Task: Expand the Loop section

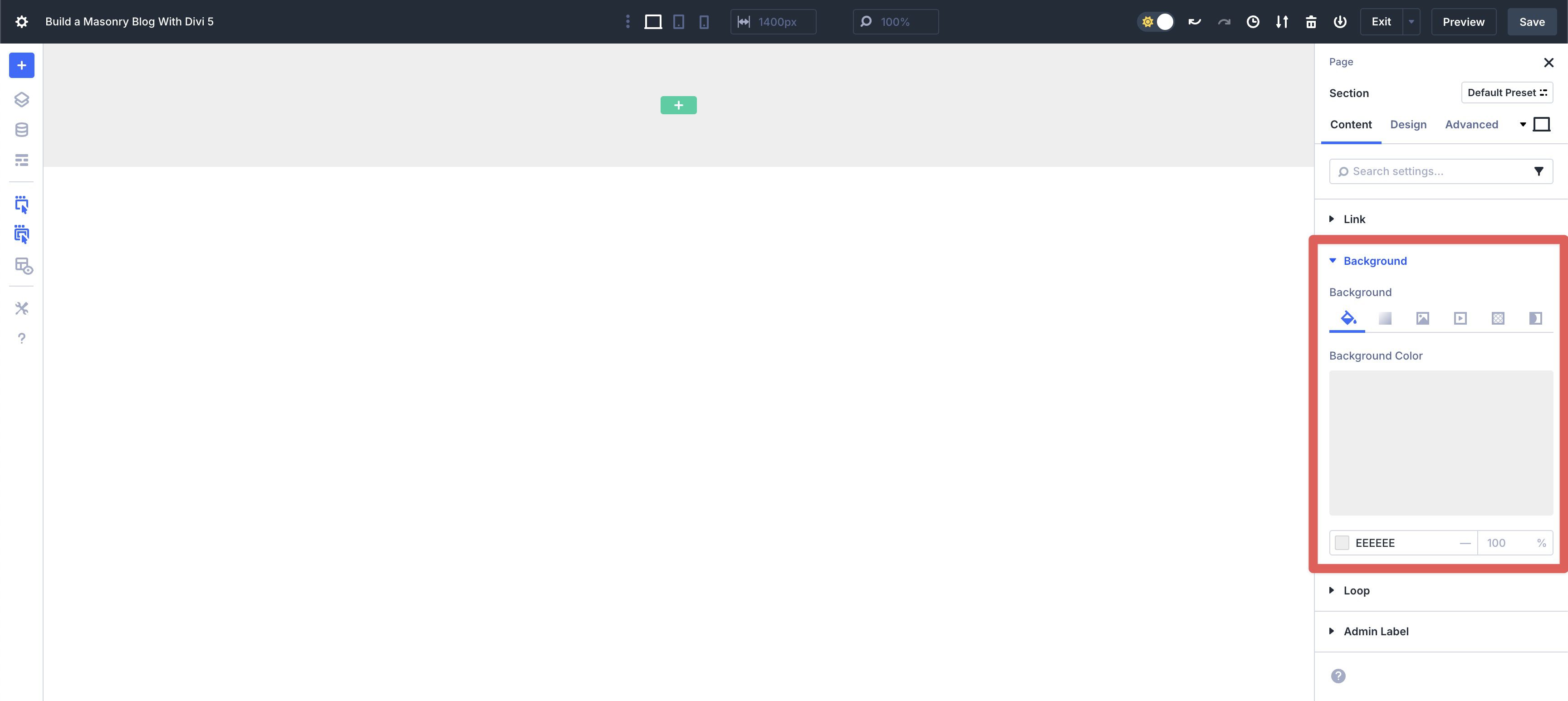Action: 1356,590
